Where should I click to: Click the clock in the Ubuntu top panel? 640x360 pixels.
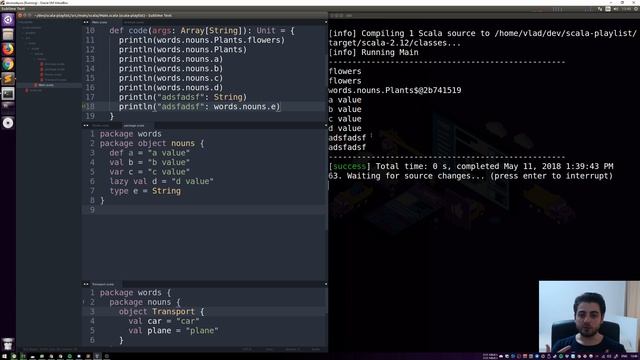click(x=626, y=9)
